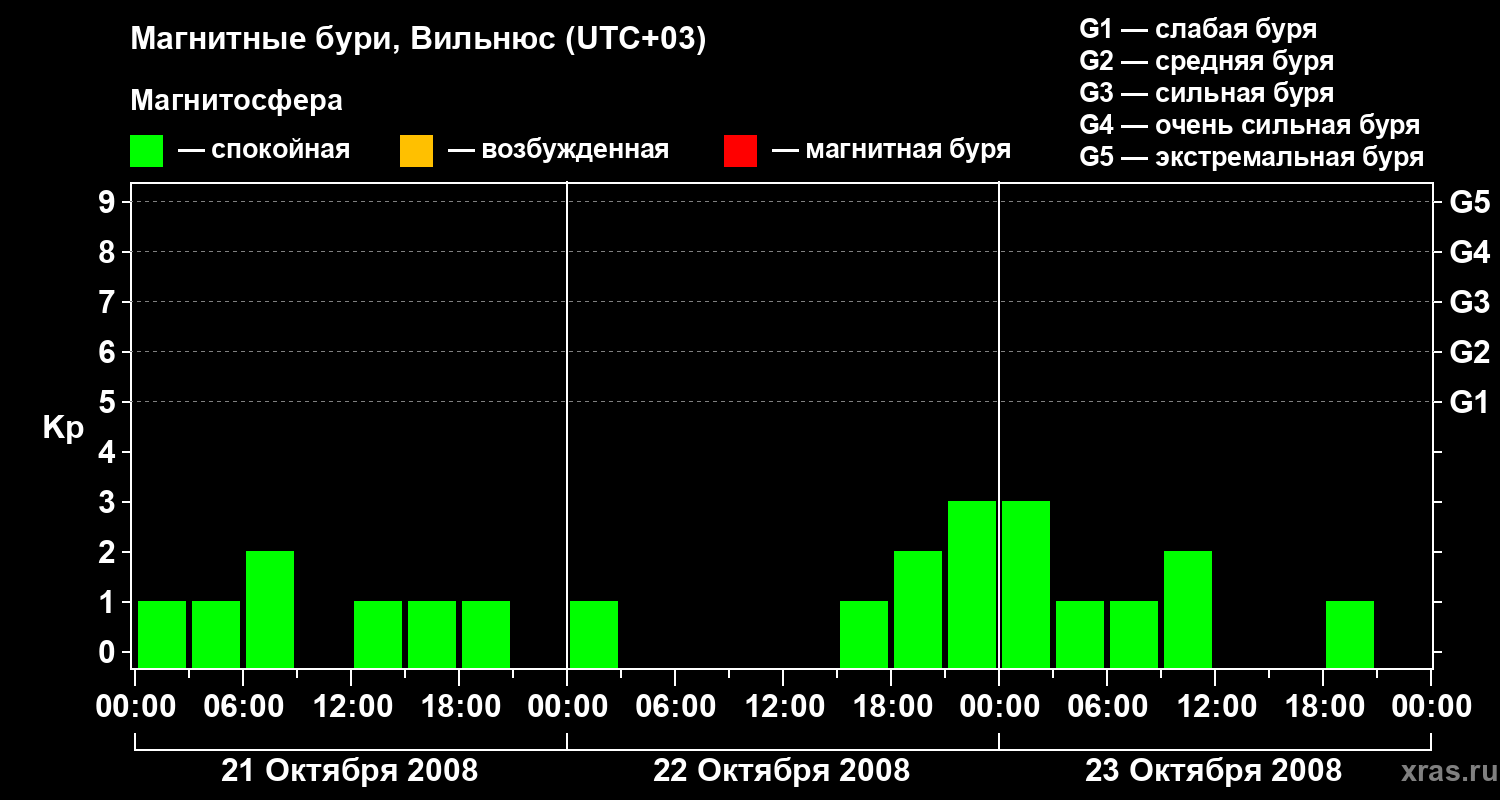
Task: Click the '— магнитная буря' legend label
Action: coord(892,150)
